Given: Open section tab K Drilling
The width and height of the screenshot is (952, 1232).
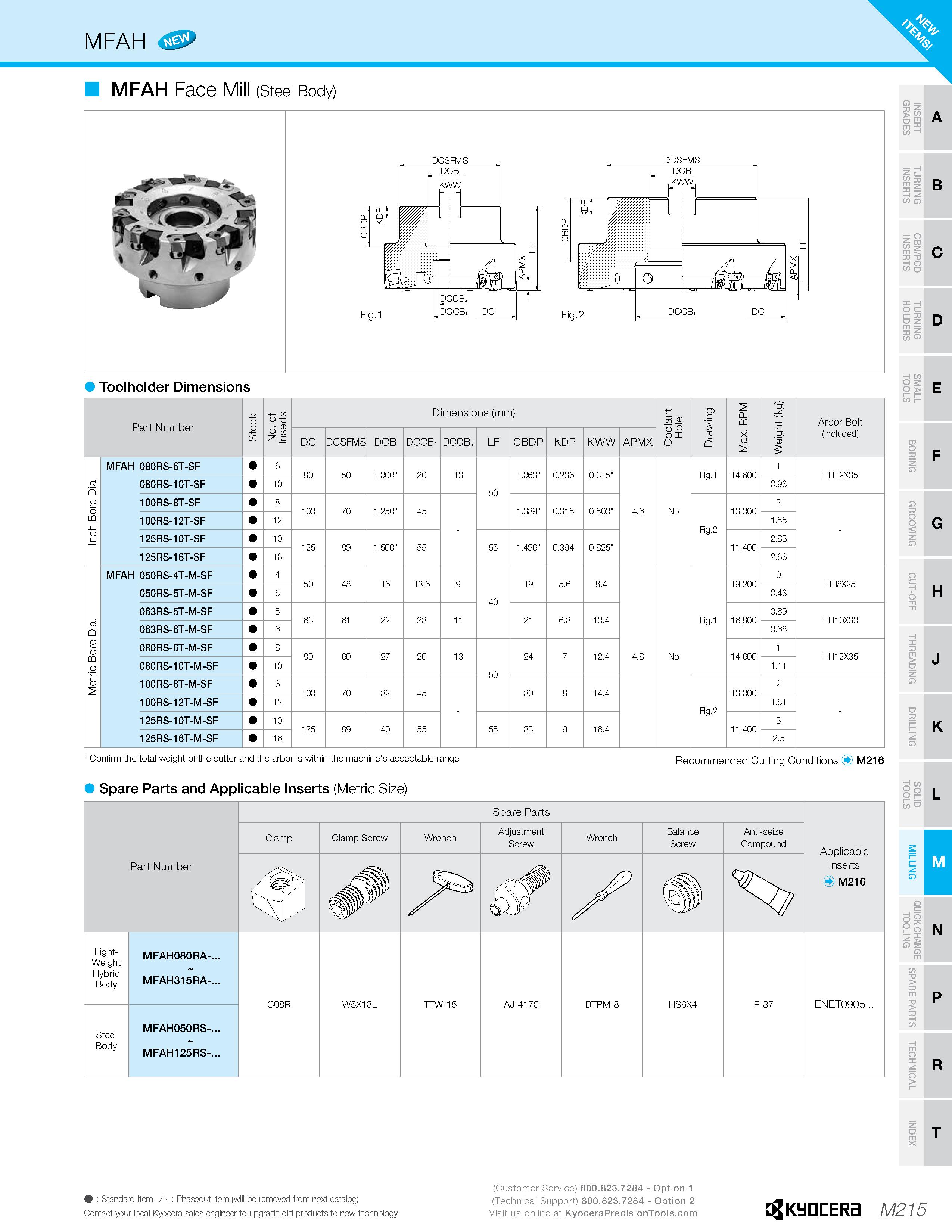Looking at the screenshot, I should pos(925,727).
